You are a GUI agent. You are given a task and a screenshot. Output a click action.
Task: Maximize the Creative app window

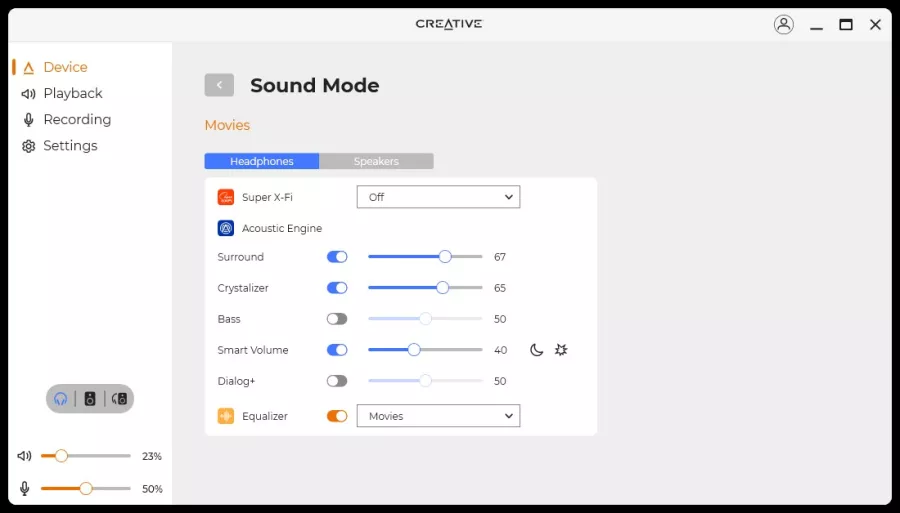(845, 25)
